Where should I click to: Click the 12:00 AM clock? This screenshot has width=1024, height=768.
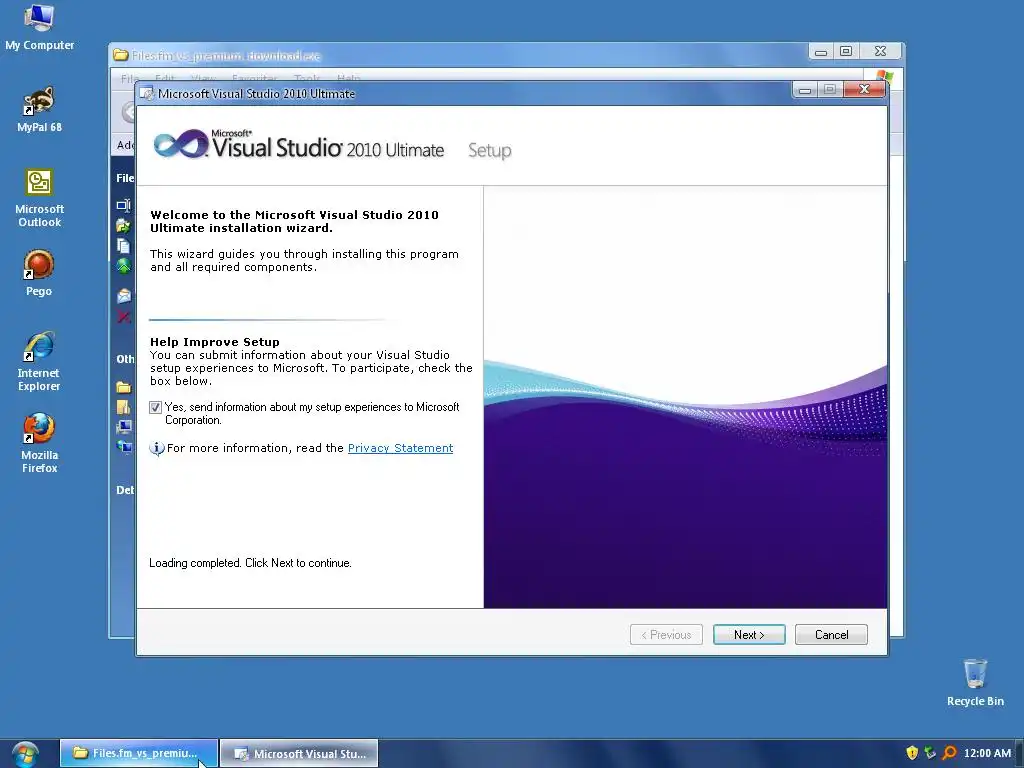[987, 754]
